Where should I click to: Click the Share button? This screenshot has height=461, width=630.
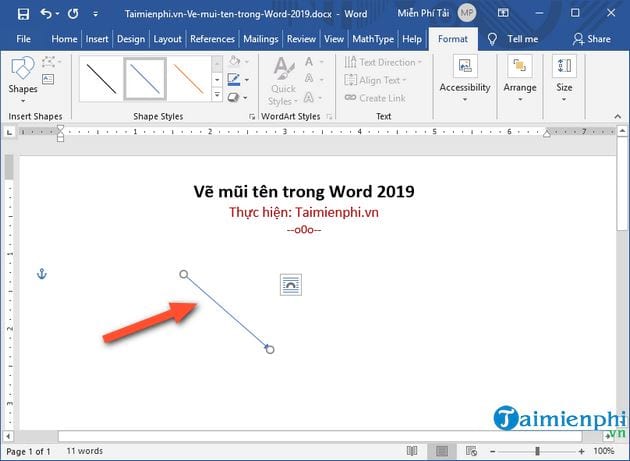pyautogui.click(x=592, y=39)
